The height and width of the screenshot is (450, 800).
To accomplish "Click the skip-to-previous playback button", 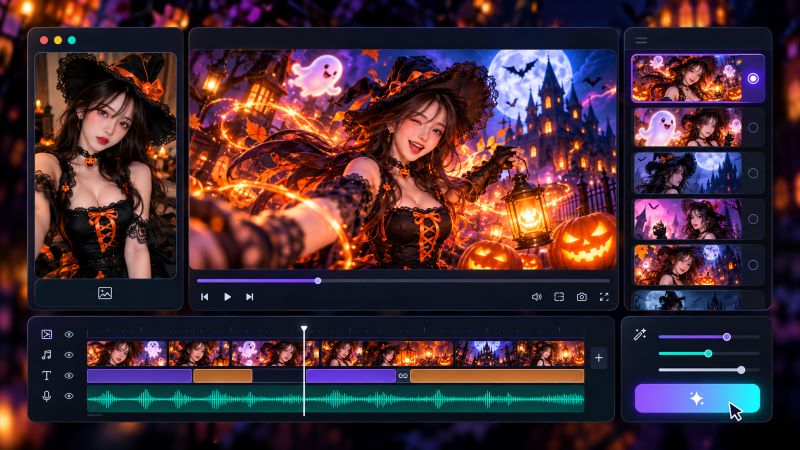I will (205, 297).
